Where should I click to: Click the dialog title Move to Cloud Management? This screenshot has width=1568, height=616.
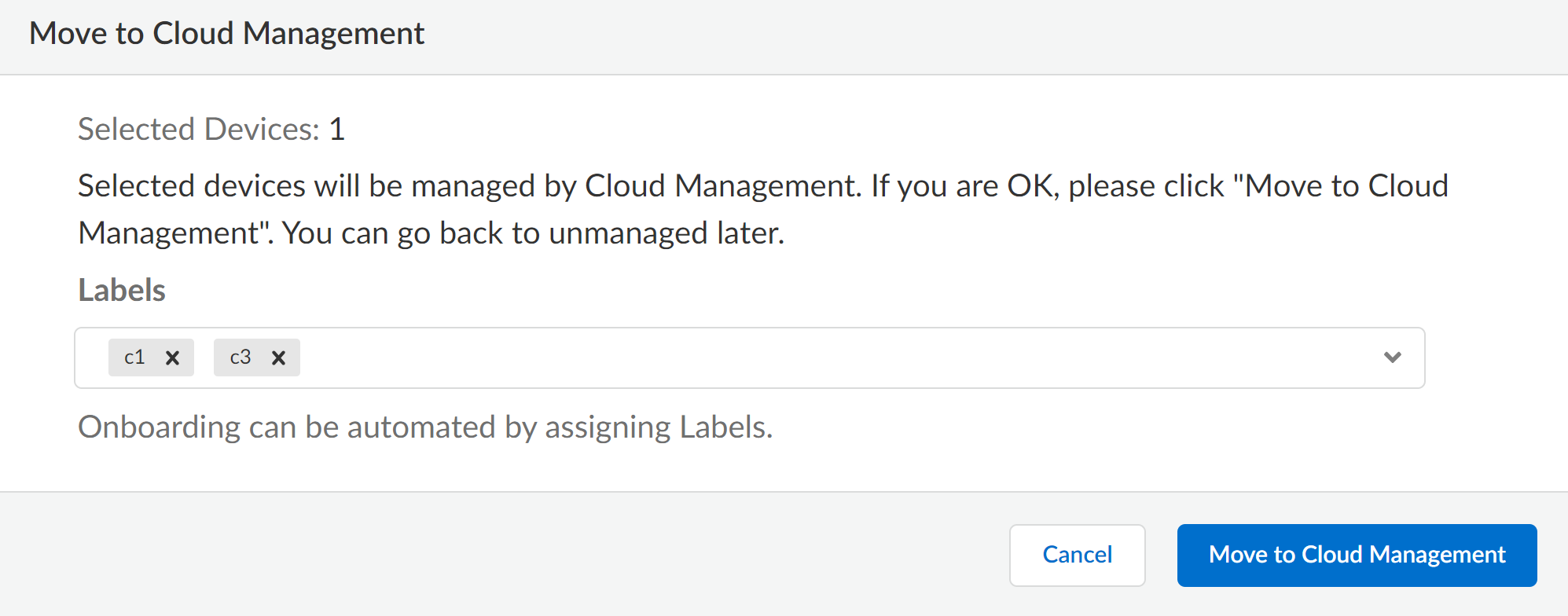(226, 34)
